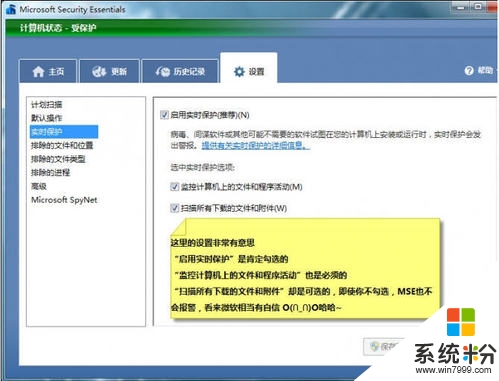Open the real-time protection details link
499x381 pixels.
click(x=256, y=146)
